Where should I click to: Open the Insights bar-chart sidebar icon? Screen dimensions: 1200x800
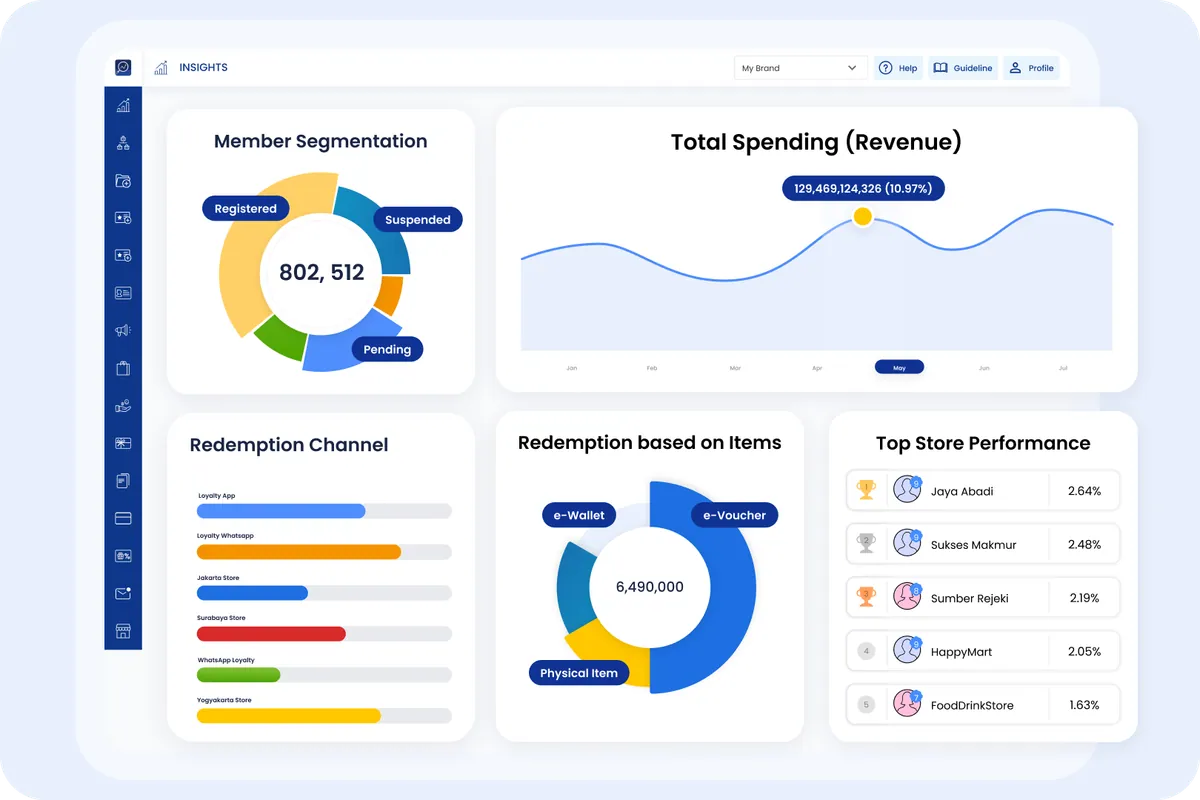[x=123, y=105]
